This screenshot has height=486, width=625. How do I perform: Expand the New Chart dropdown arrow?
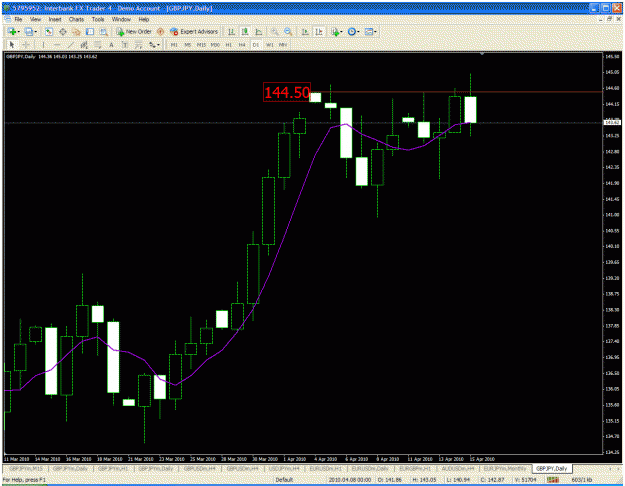19,32
